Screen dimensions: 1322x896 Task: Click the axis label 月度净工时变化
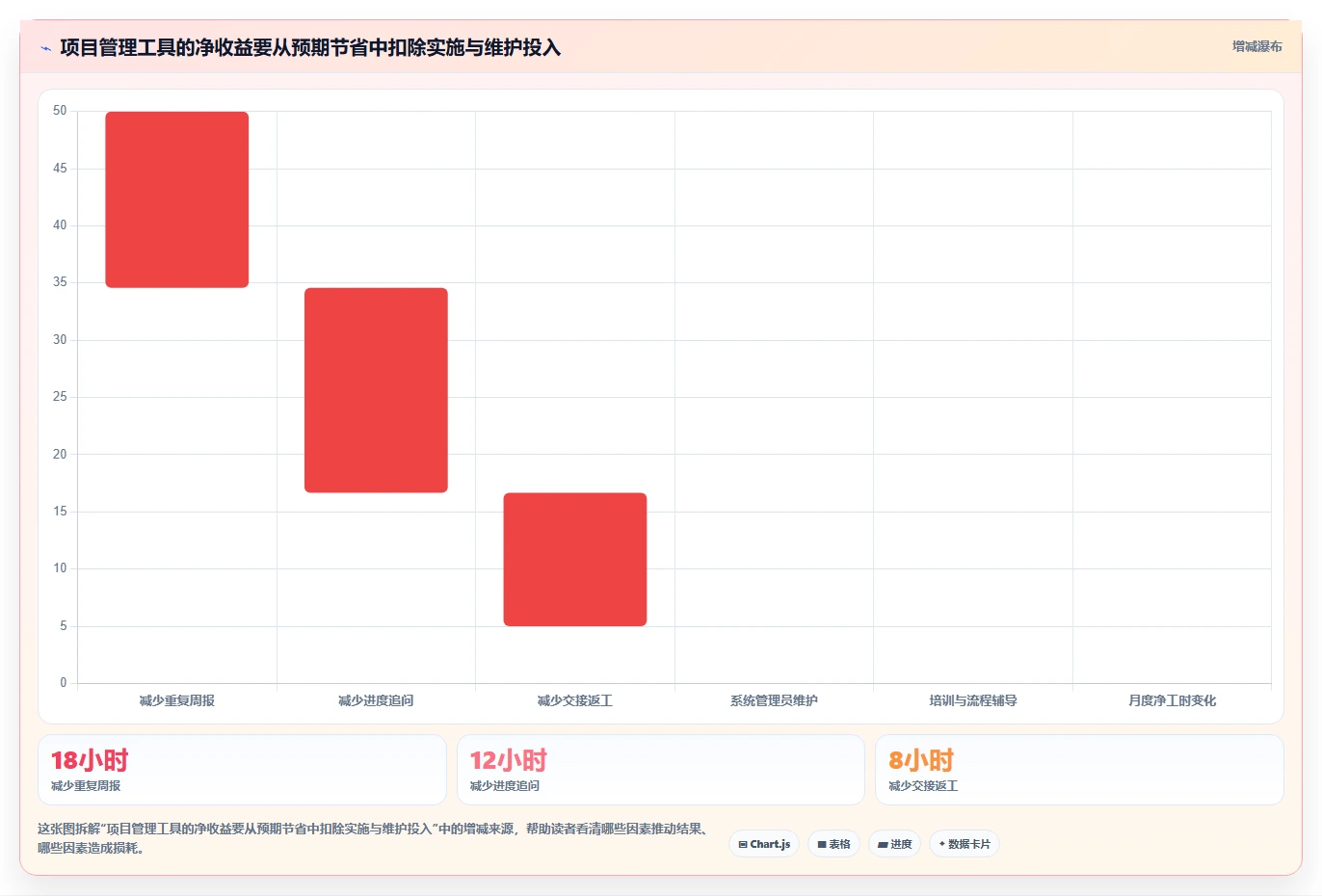coord(1173,701)
